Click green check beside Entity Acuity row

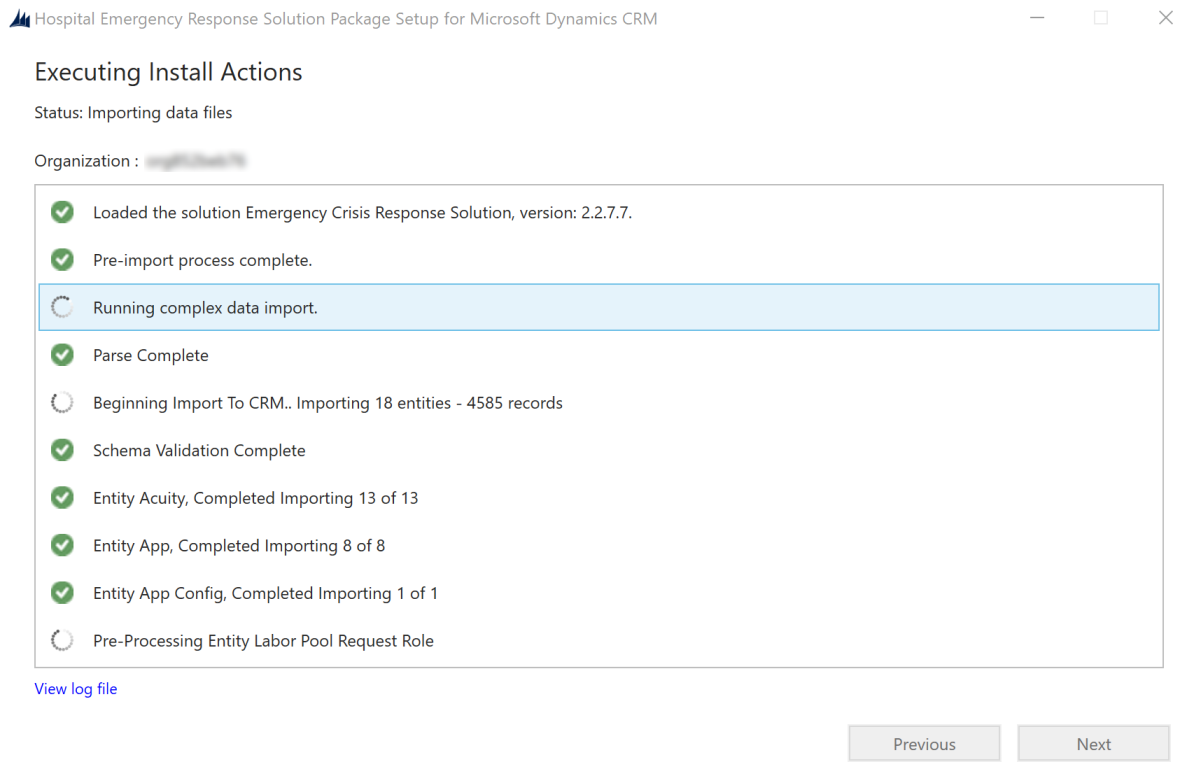(x=62, y=498)
